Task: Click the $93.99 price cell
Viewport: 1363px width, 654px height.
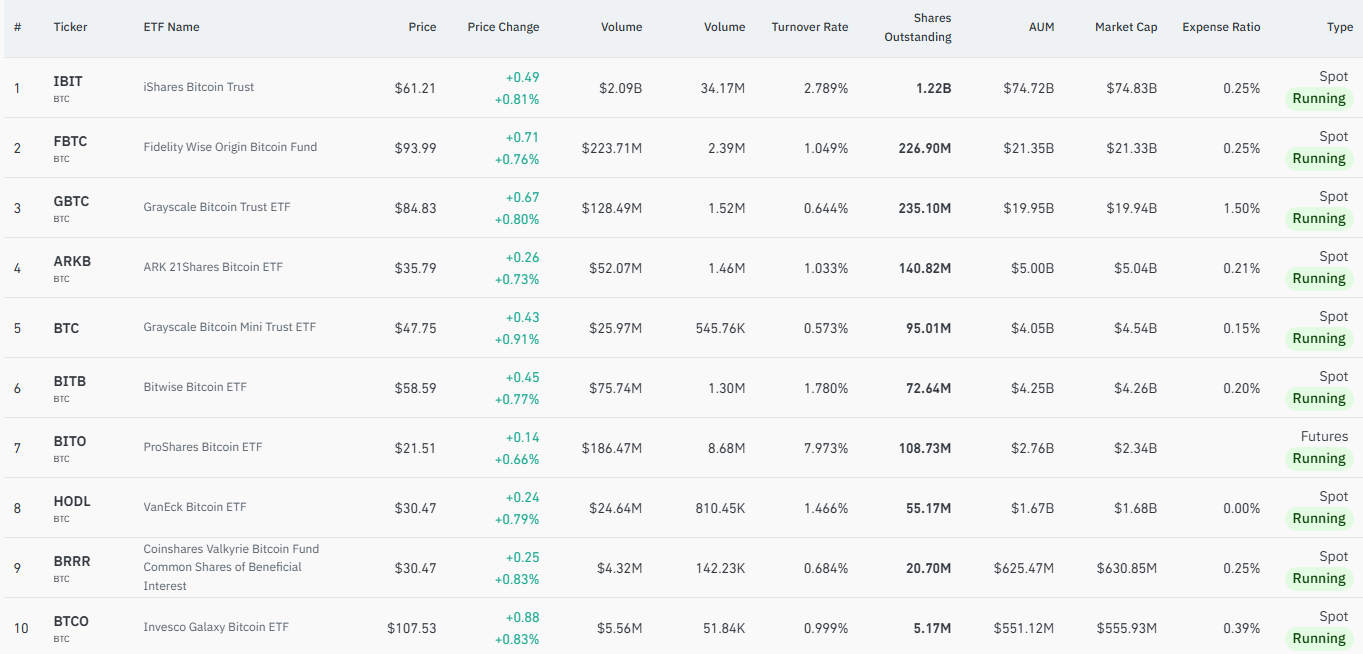Action: tap(415, 148)
